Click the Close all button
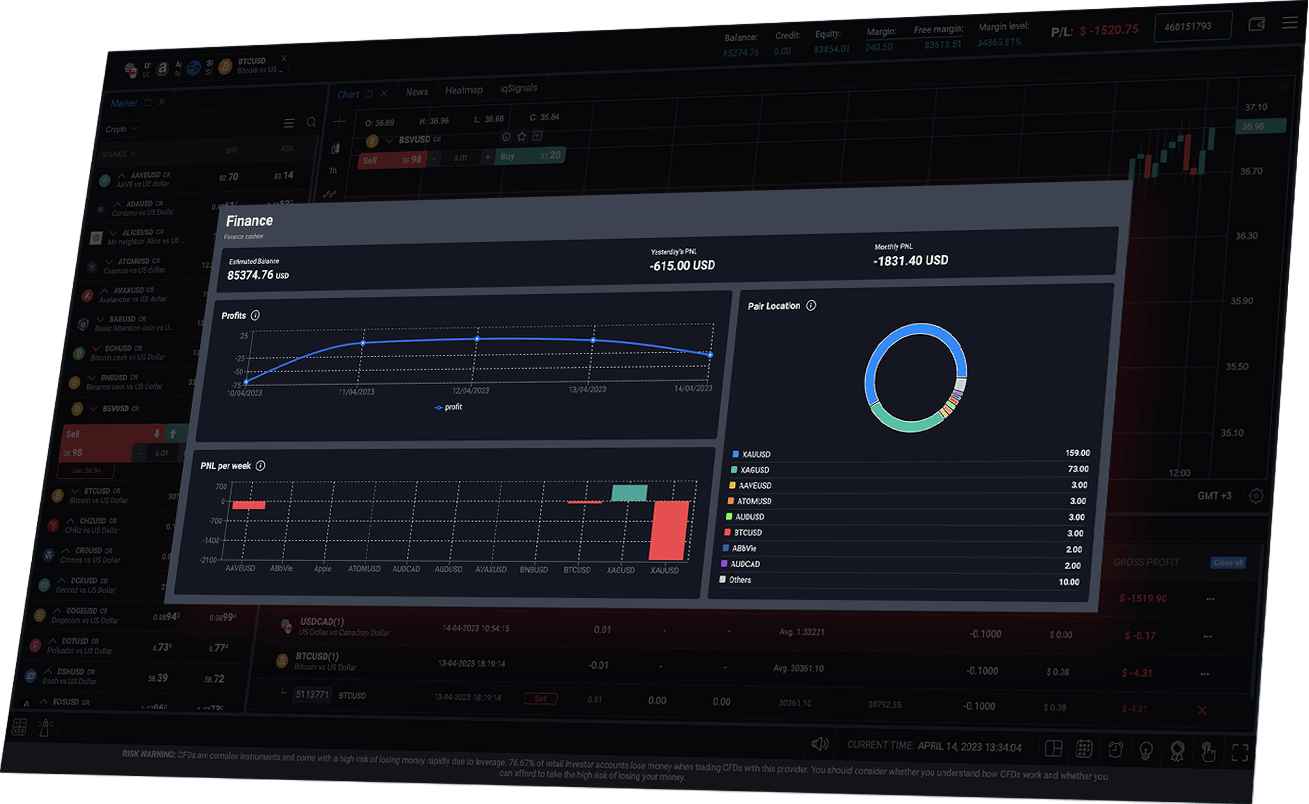The width and height of the screenshot is (1309, 804). 1227,563
